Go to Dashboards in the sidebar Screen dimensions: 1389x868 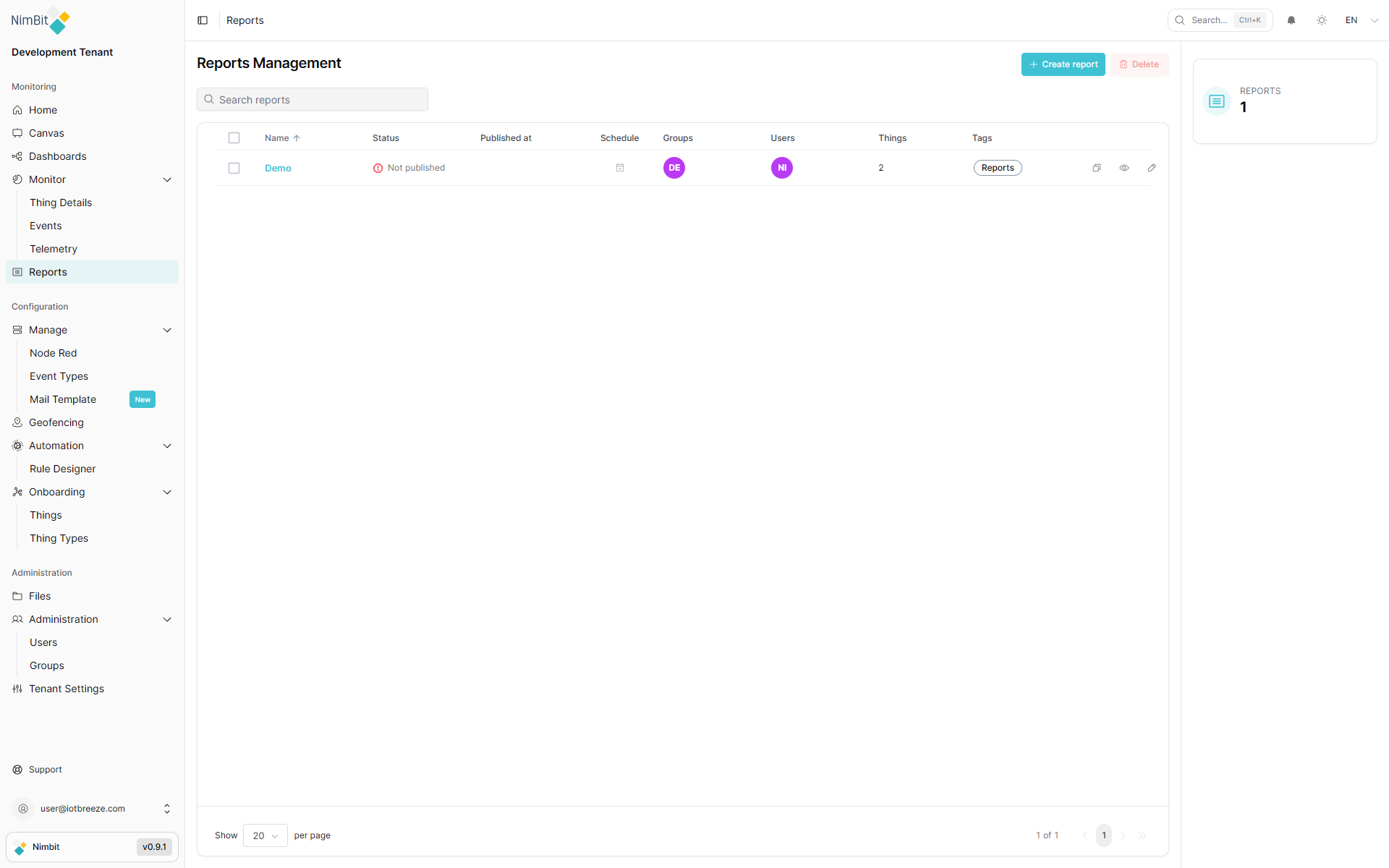57,156
